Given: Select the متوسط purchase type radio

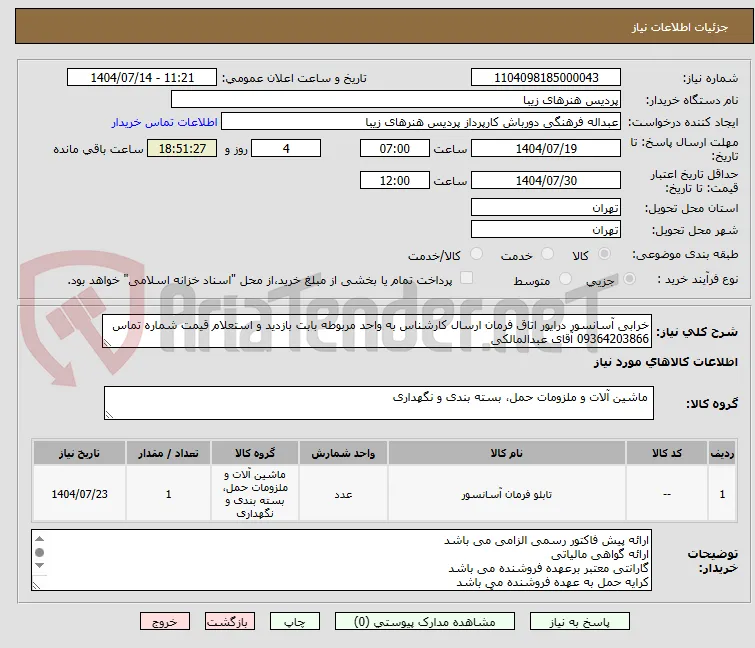Looking at the screenshot, I should (565, 279).
